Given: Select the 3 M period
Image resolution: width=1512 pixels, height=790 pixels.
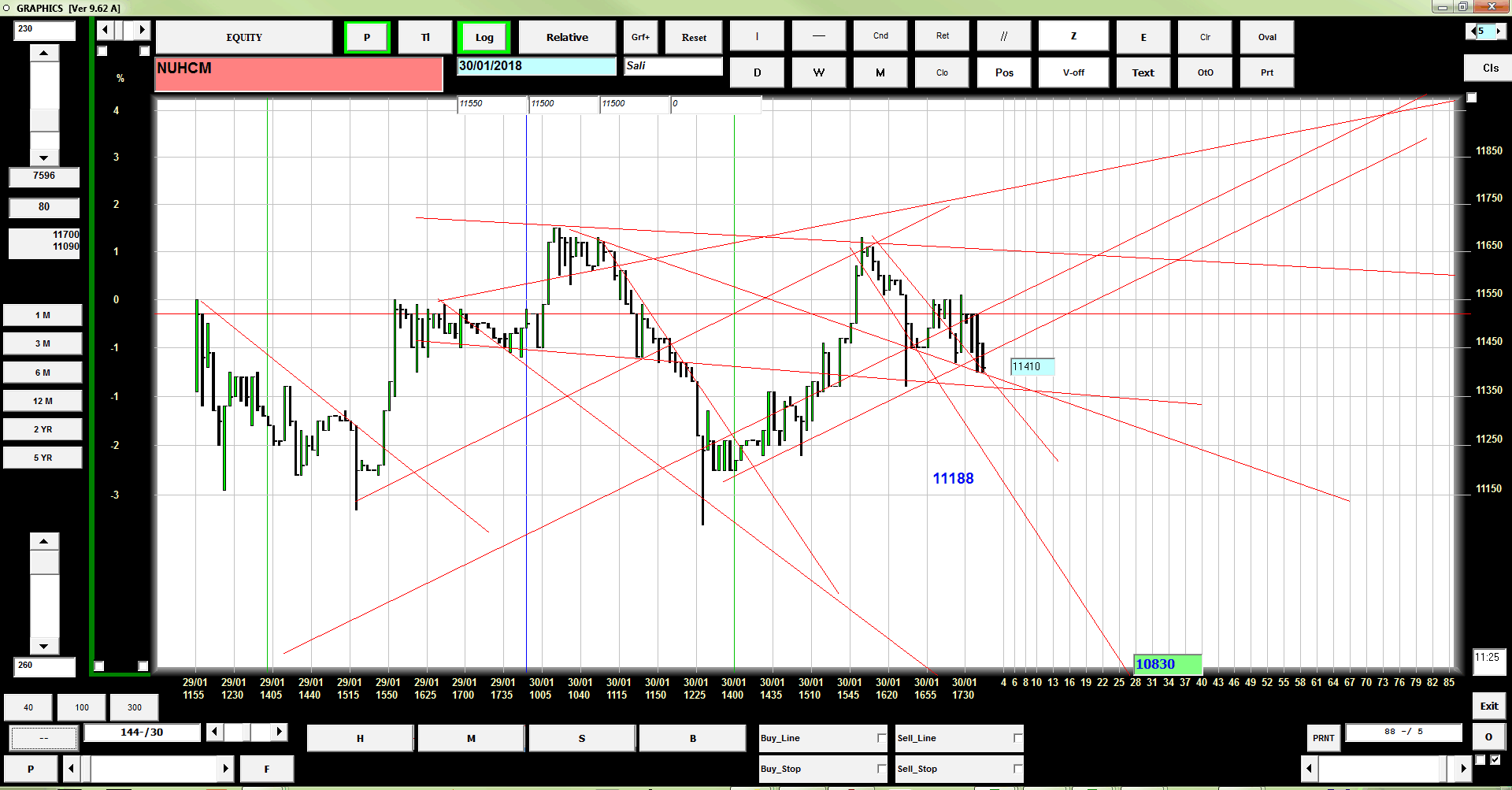Looking at the screenshot, I should pyautogui.click(x=43, y=343).
